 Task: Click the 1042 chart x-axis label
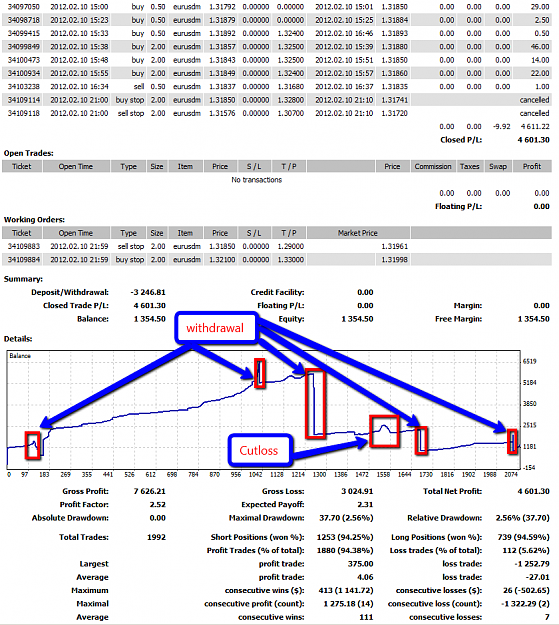[x=256, y=474]
